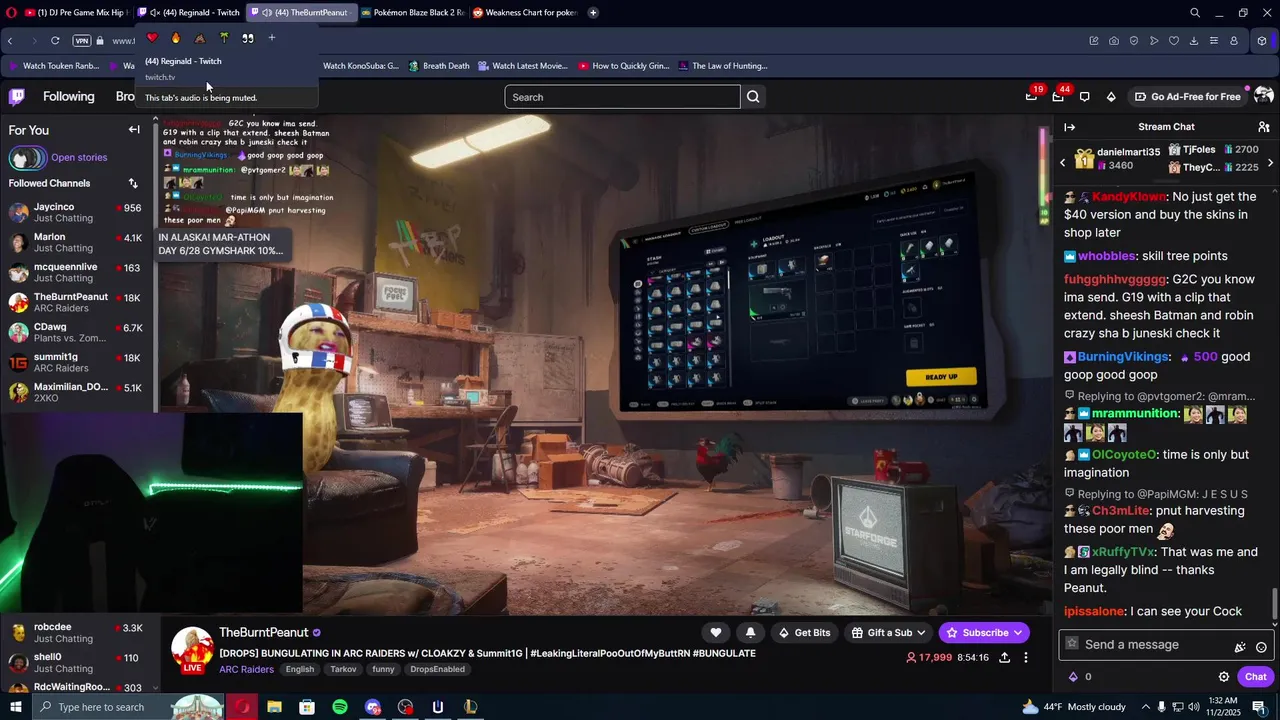Open mcqueennlive's channel in sidebar
The width and height of the screenshot is (1280, 720).
76,272
